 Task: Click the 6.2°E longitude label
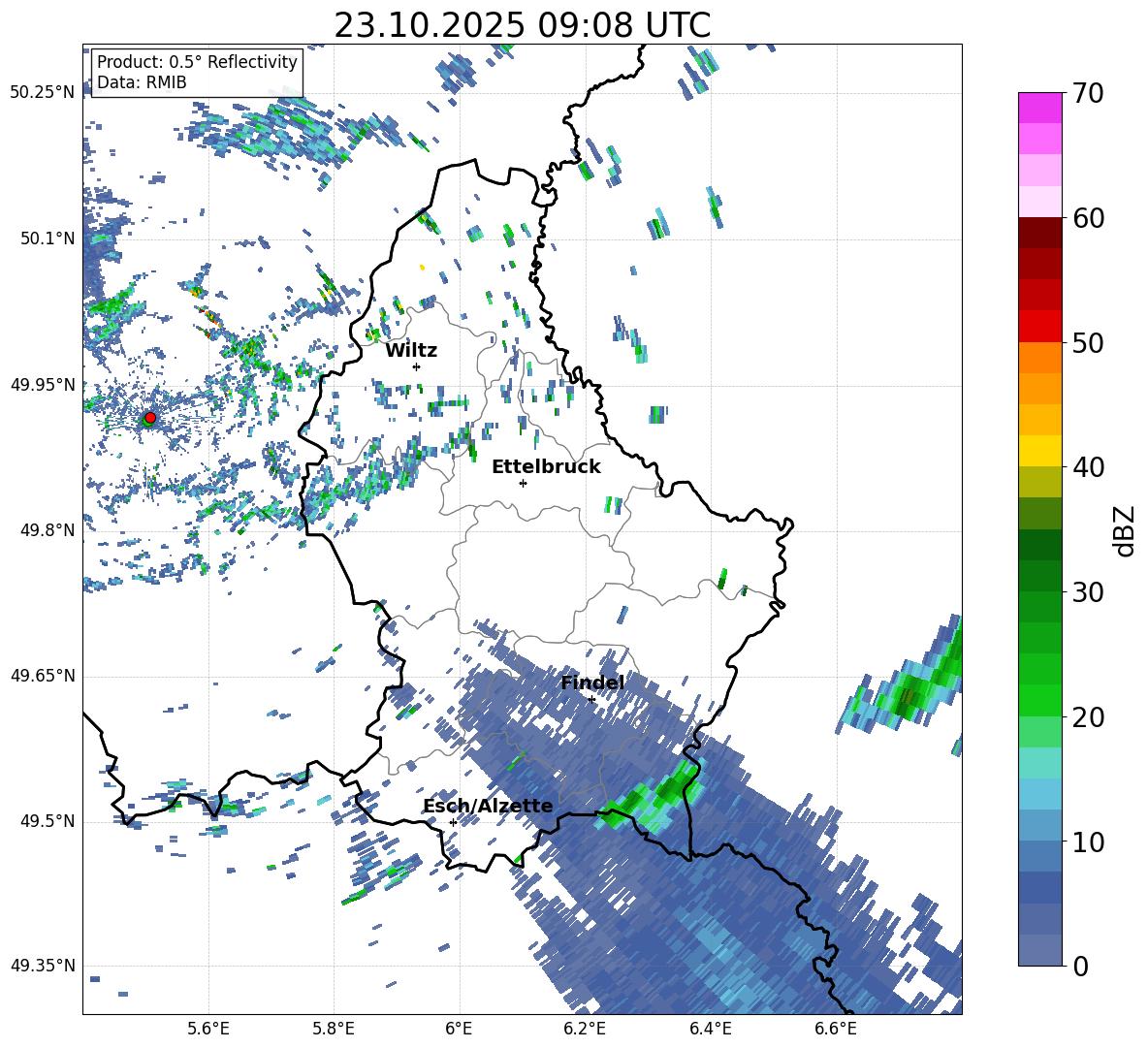point(585,1029)
